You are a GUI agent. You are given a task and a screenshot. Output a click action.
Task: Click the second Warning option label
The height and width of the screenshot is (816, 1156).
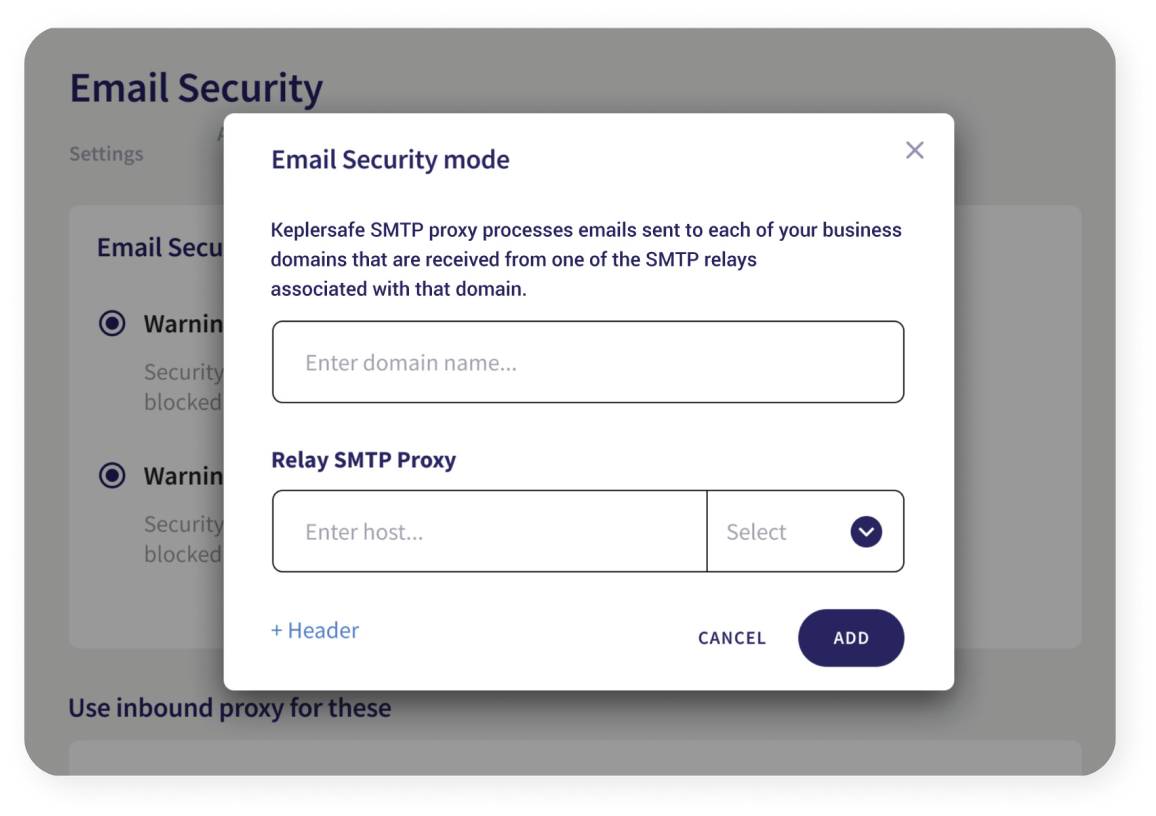(184, 476)
